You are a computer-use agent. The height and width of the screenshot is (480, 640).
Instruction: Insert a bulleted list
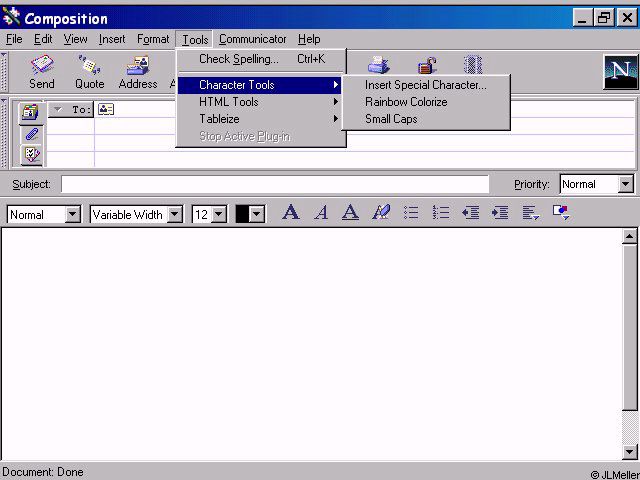(x=411, y=213)
